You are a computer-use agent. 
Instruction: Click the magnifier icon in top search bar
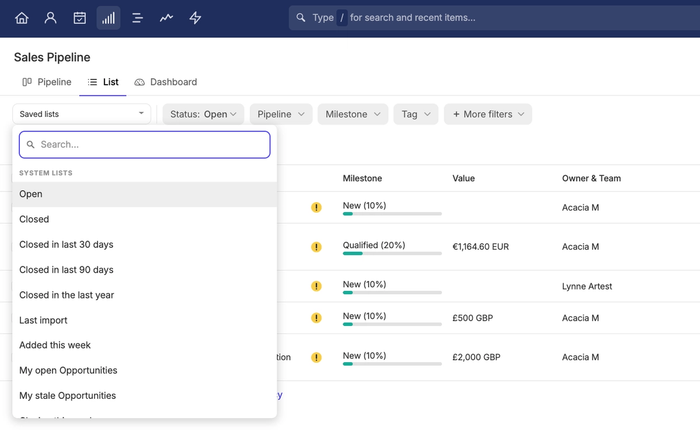(x=301, y=17)
